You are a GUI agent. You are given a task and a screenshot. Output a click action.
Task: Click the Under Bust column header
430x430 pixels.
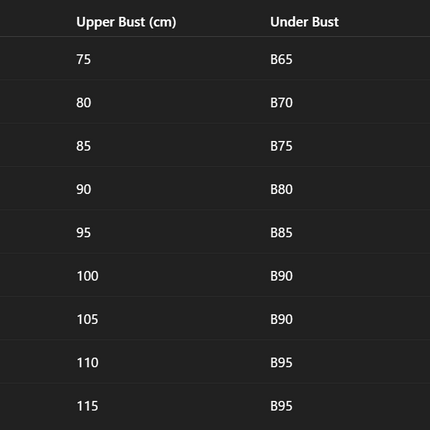pos(304,22)
